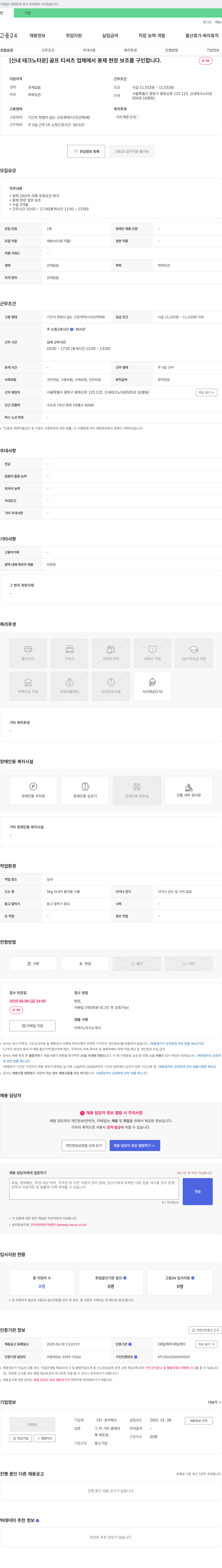The width and height of the screenshot is (222, 1568).
Task: Click the 거짓구인광고 신고 button
Action: point(204,1330)
